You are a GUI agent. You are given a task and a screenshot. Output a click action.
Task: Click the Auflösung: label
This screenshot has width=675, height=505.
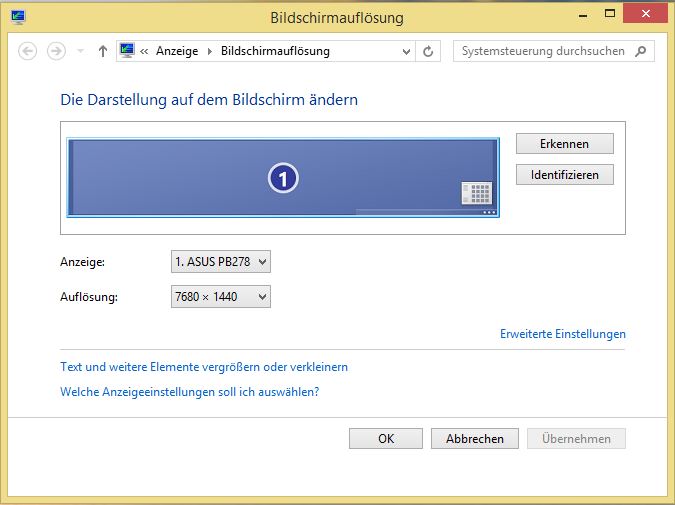pyautogui.click(x=89, y=297)
